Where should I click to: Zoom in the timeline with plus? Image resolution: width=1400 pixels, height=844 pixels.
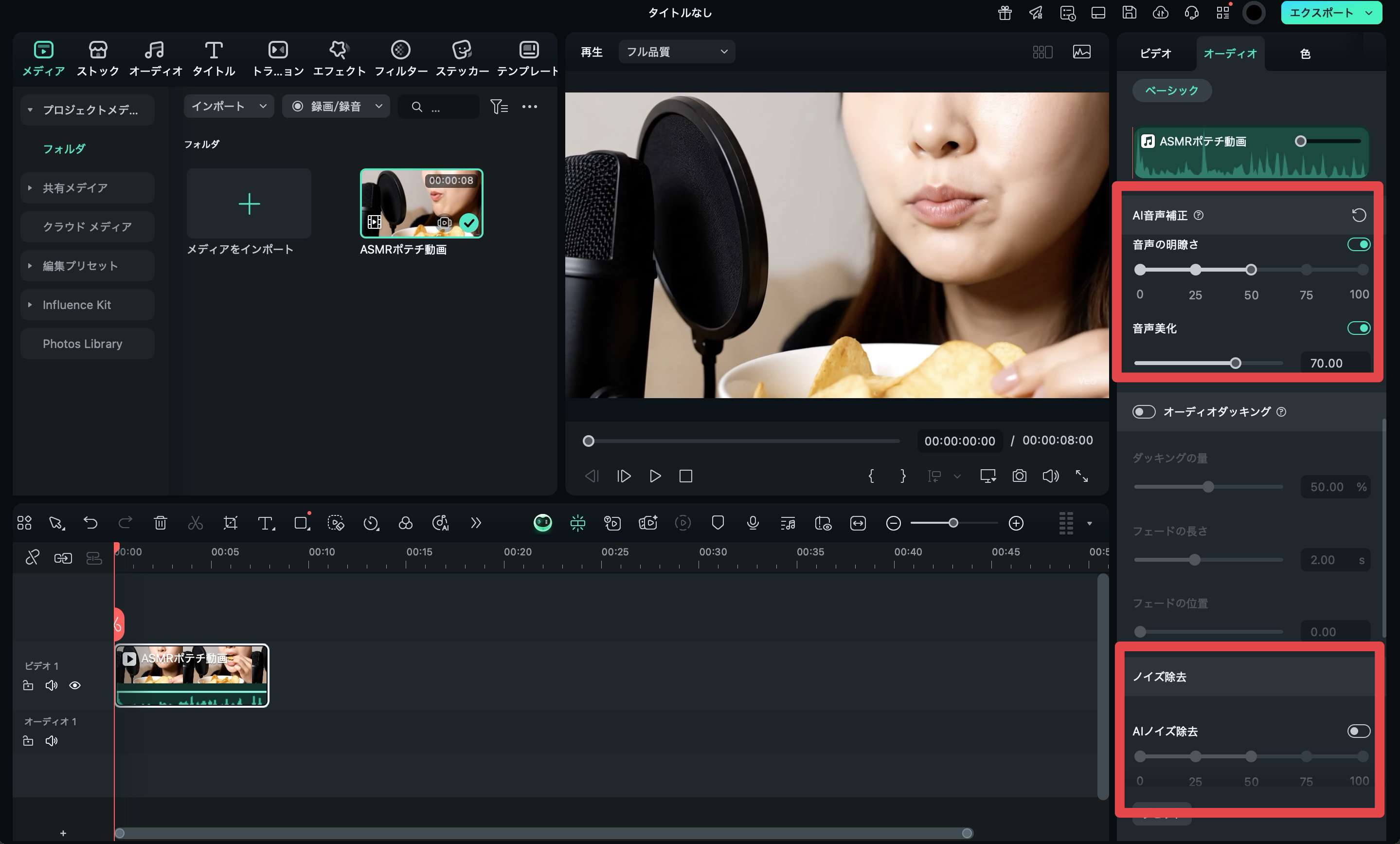click(1016, 523)
